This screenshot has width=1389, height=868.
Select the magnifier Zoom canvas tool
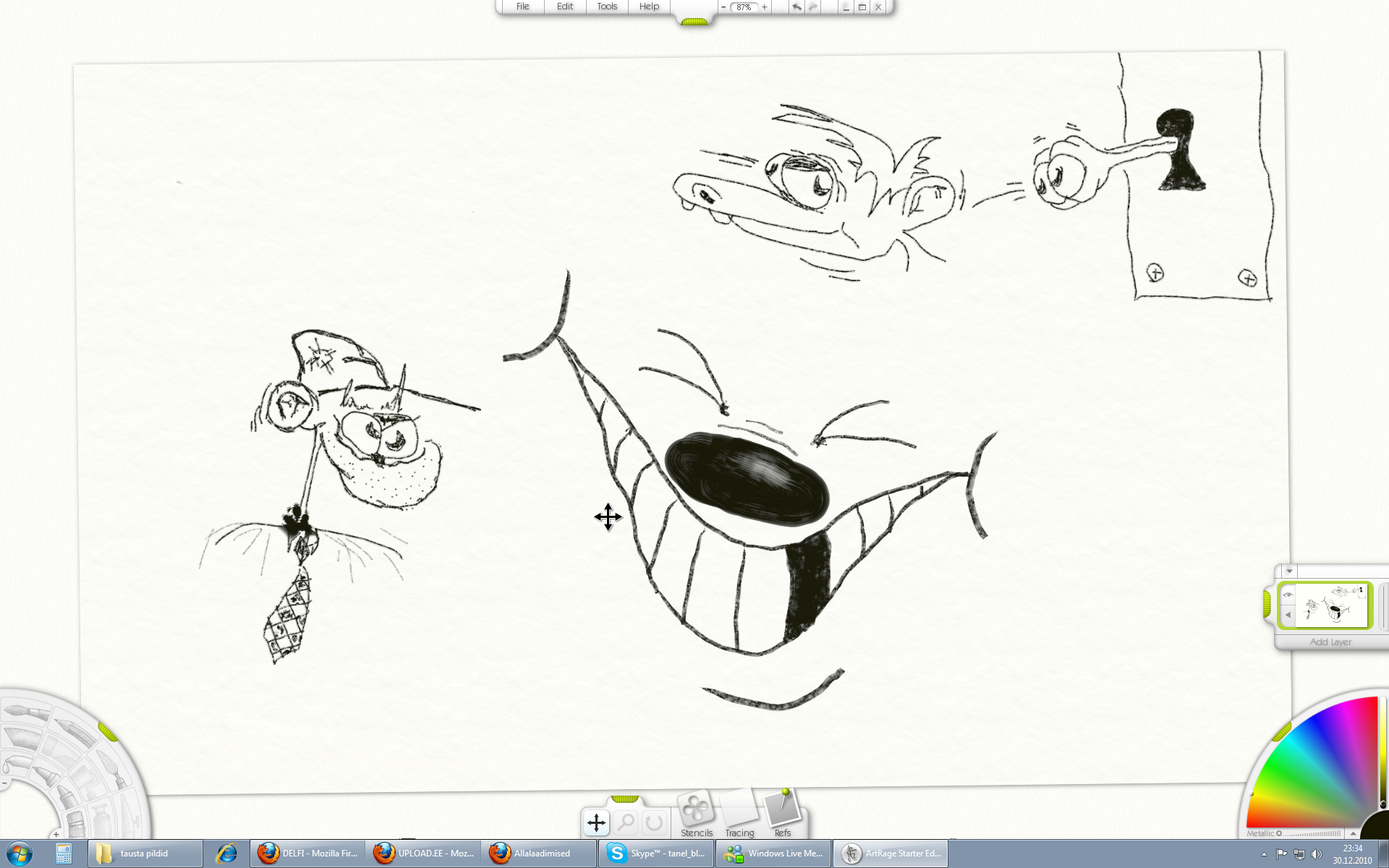coord(625,822)
